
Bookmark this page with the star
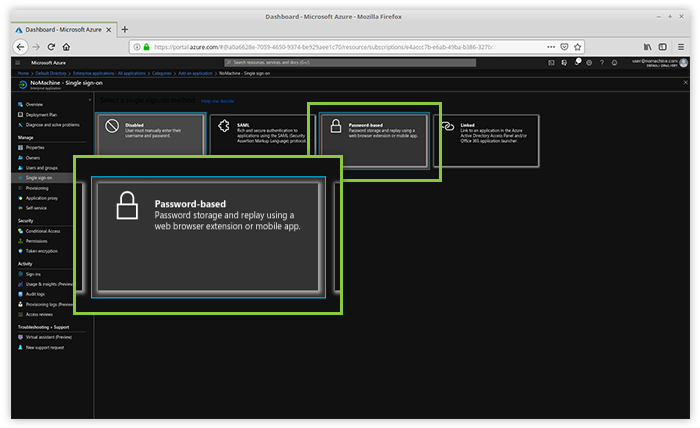point(578,47)
